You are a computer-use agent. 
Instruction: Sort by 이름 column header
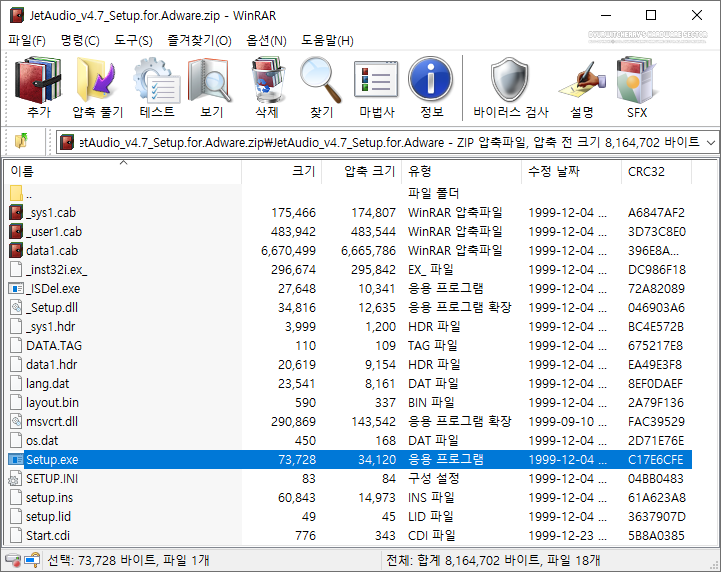click(x=122, y=172)
